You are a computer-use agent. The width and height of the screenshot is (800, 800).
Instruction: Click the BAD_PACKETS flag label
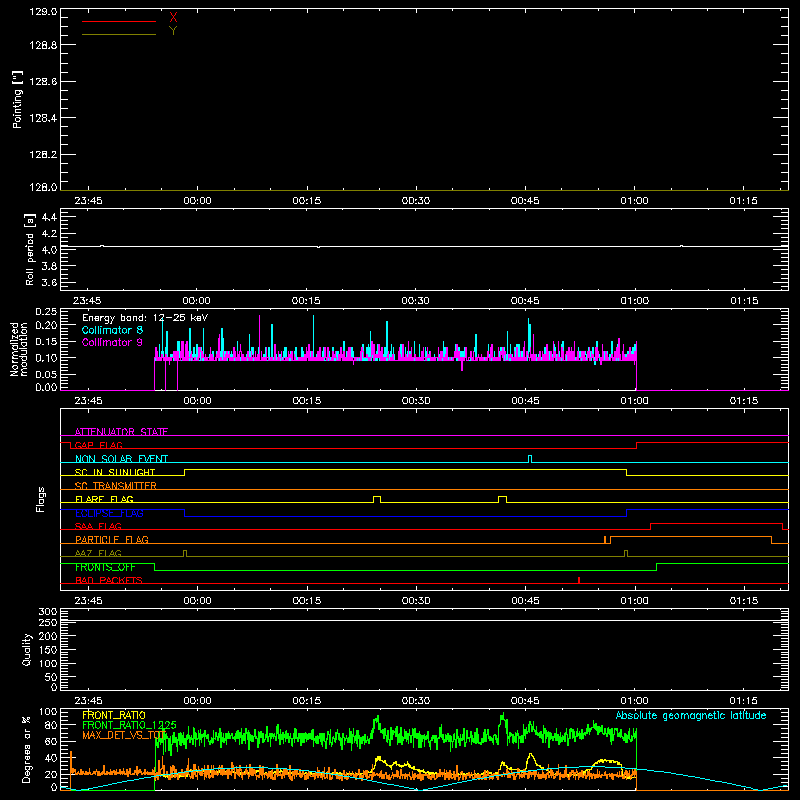point(109,580)
